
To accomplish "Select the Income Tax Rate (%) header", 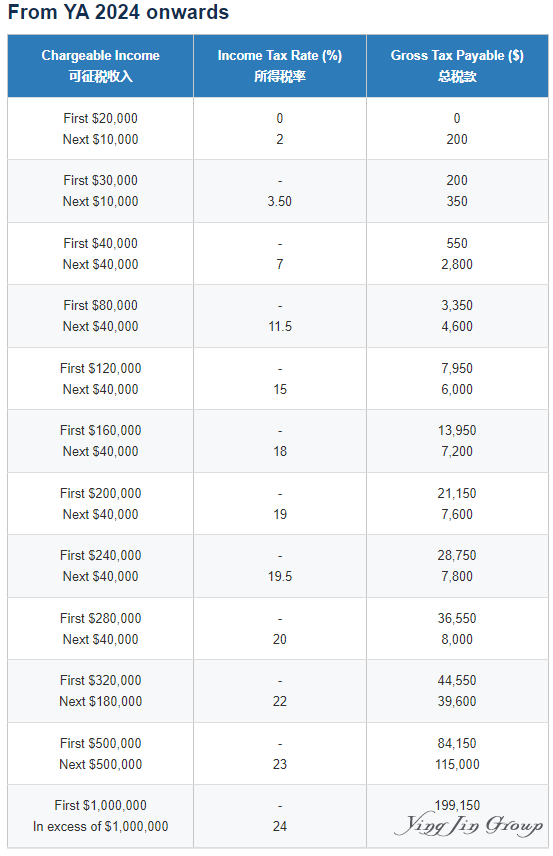I will (280, 66).
